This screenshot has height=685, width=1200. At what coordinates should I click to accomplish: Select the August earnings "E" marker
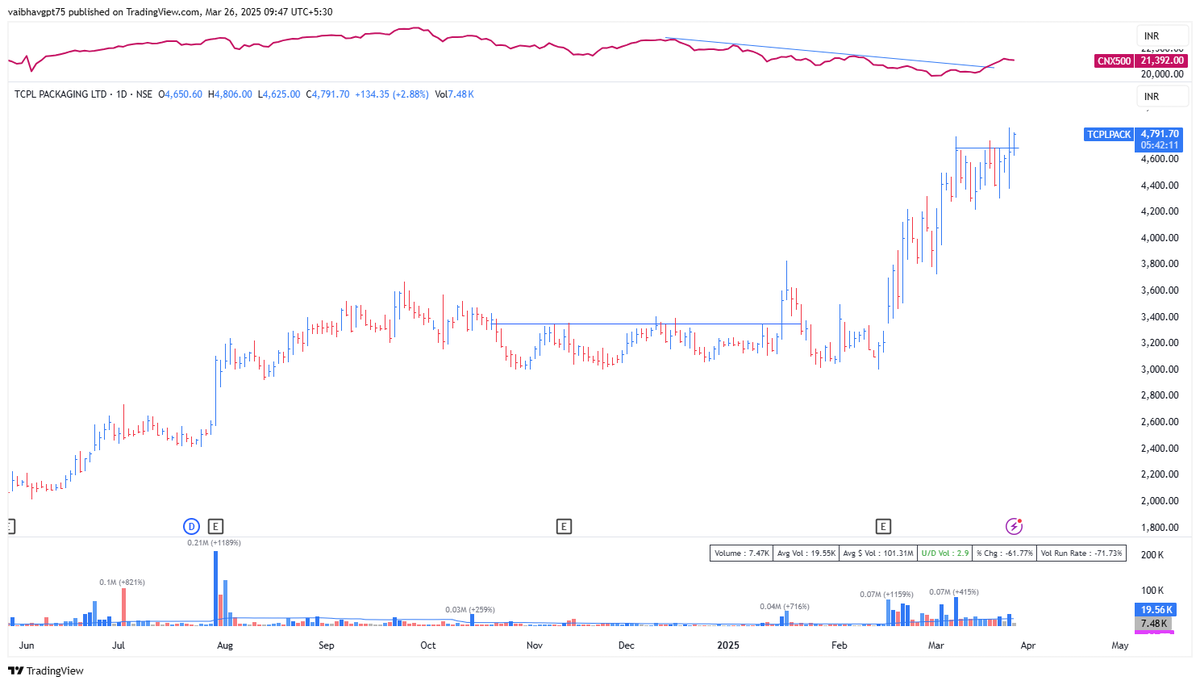[x=215, y=525]
